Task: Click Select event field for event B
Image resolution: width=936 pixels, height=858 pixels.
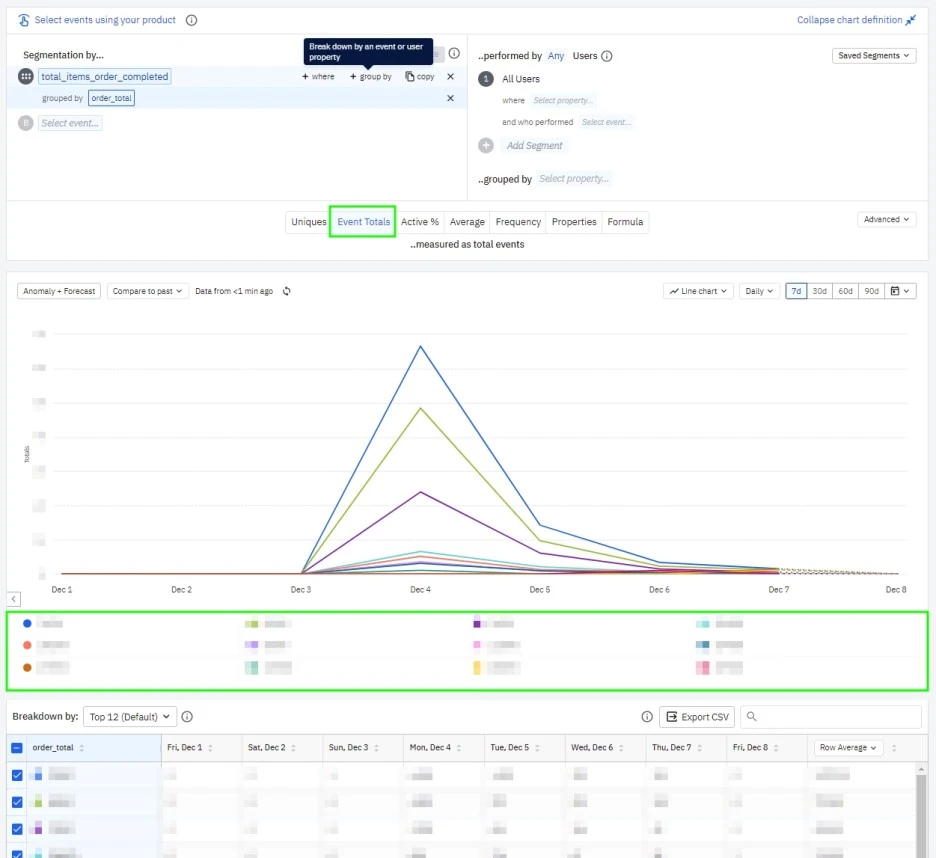Action: (70, 123)
